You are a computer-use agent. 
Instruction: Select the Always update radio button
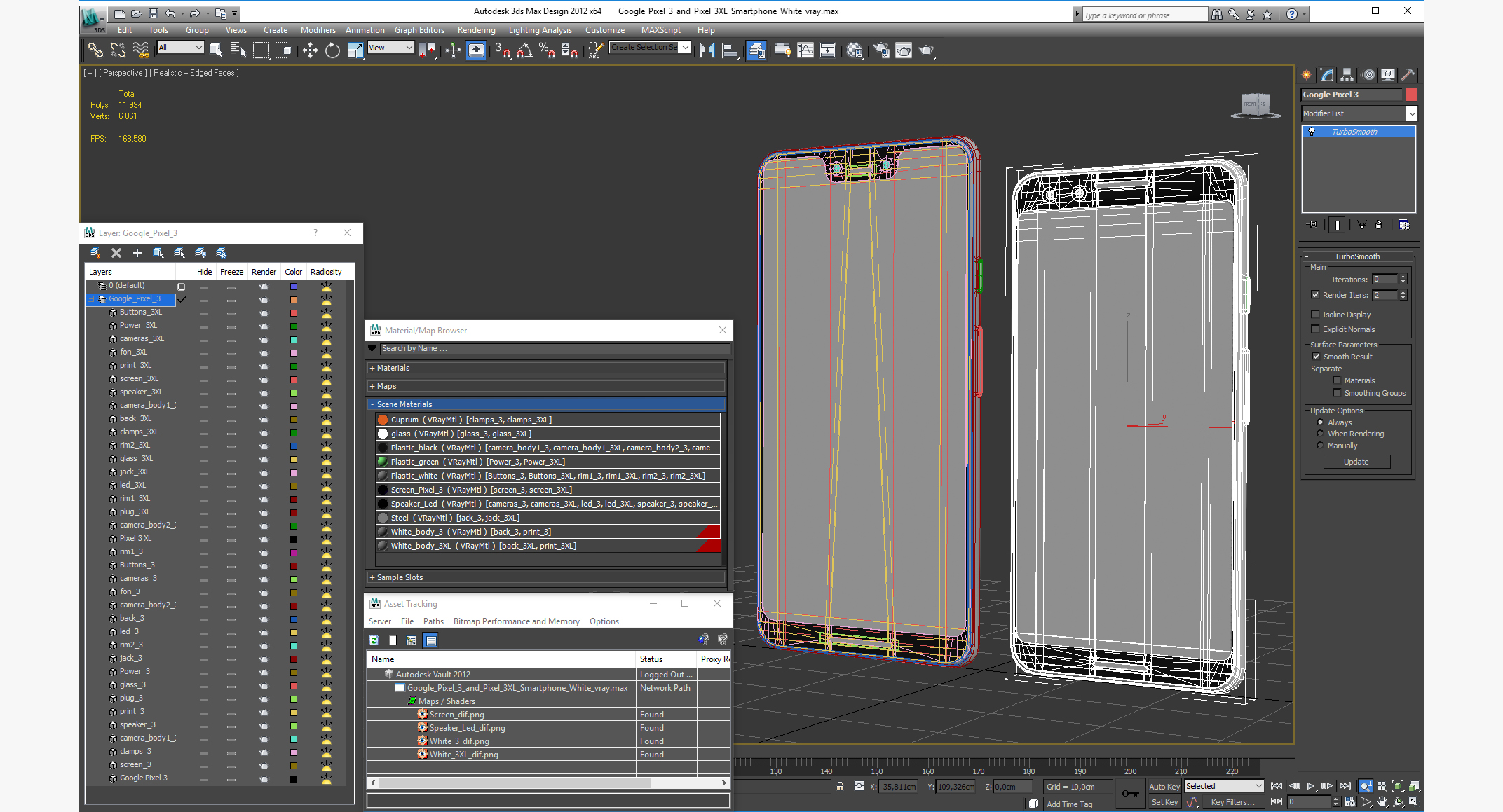pos(1320,422)
